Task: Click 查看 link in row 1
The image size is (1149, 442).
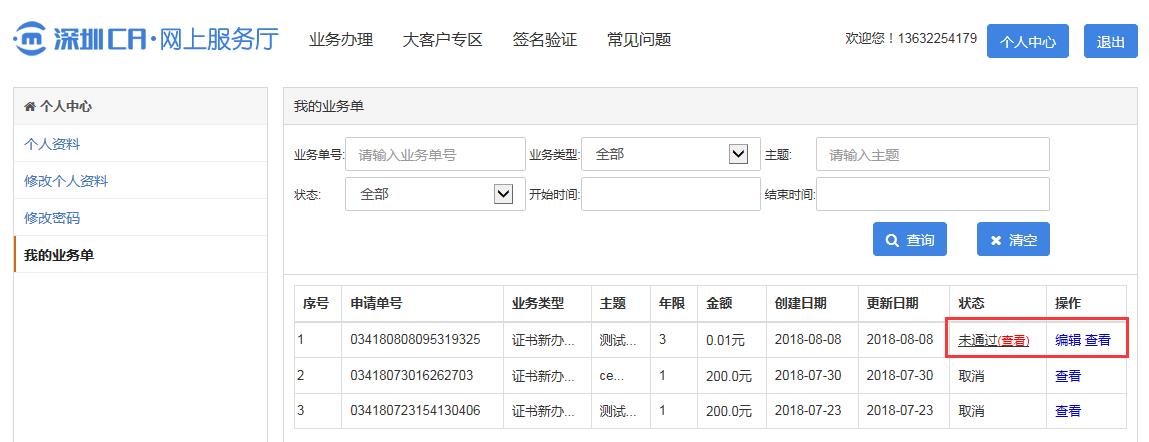Action: [x=1098, y=340]
